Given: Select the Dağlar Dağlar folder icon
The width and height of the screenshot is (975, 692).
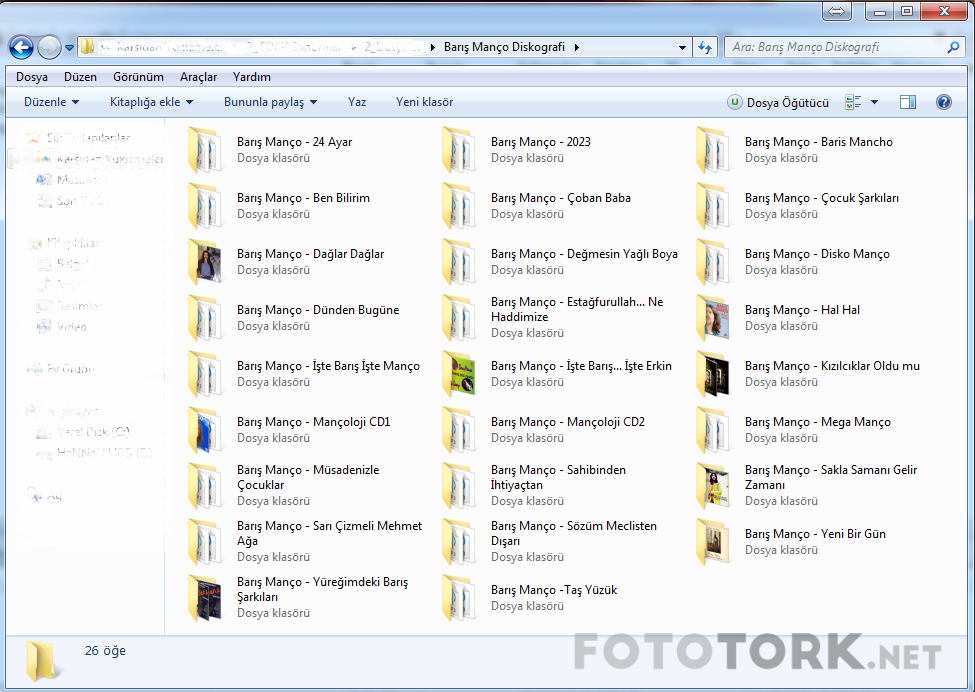Looking at the screenshot, I should 205,261.
